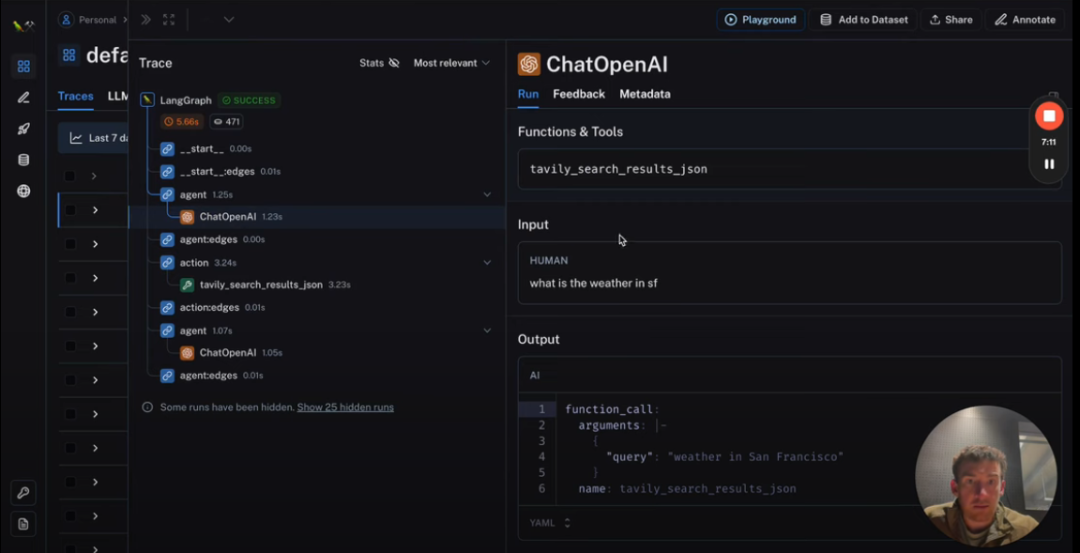Viewport: 1080px width, 553px height.
Task: Collapse the trace panel with double-chevron icon
Action: point(146,19)
